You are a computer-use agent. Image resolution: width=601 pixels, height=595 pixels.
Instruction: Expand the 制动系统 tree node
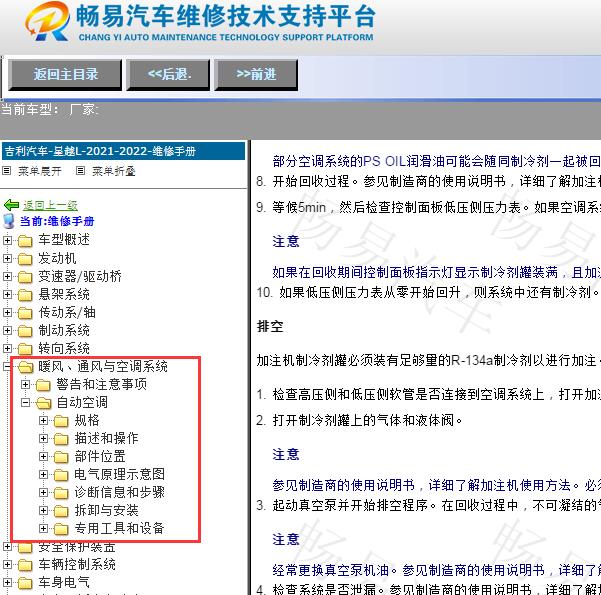pos(7,330)
